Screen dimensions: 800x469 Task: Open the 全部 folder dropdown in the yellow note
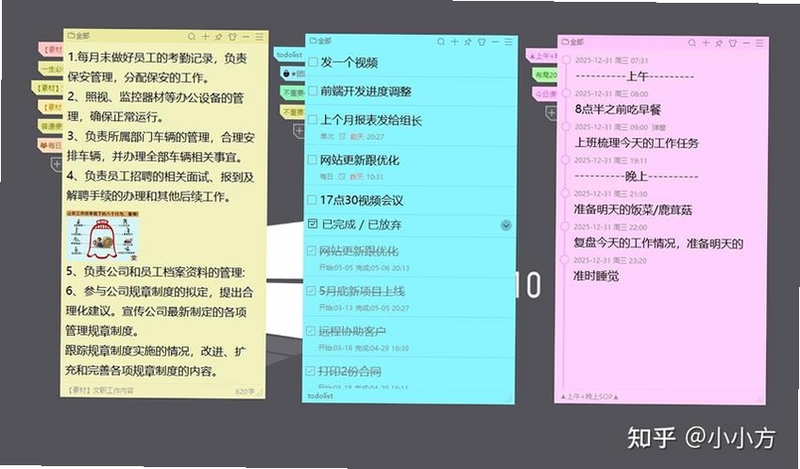coord(79,36)
